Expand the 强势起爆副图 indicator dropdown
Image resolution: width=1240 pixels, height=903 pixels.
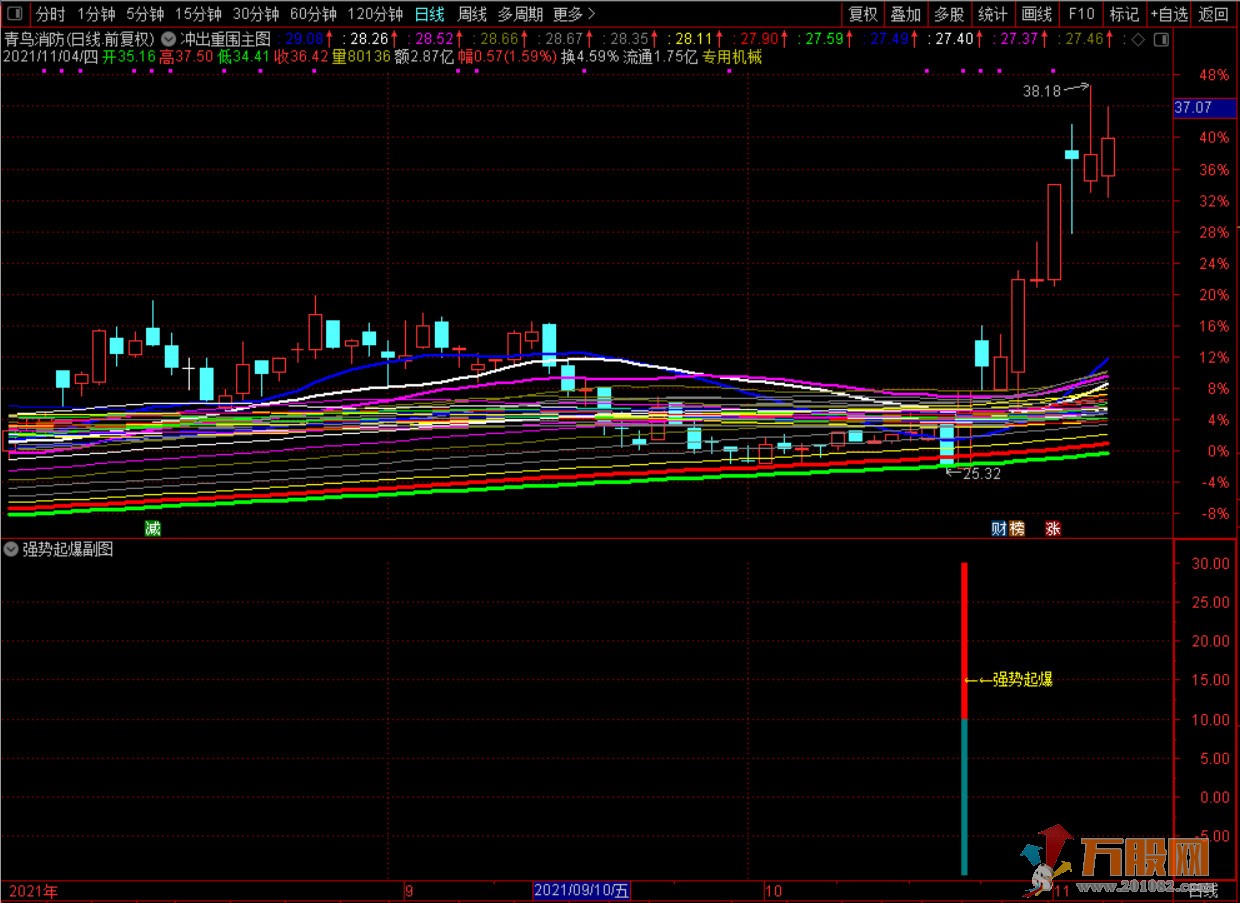click(x=11, y=549)
